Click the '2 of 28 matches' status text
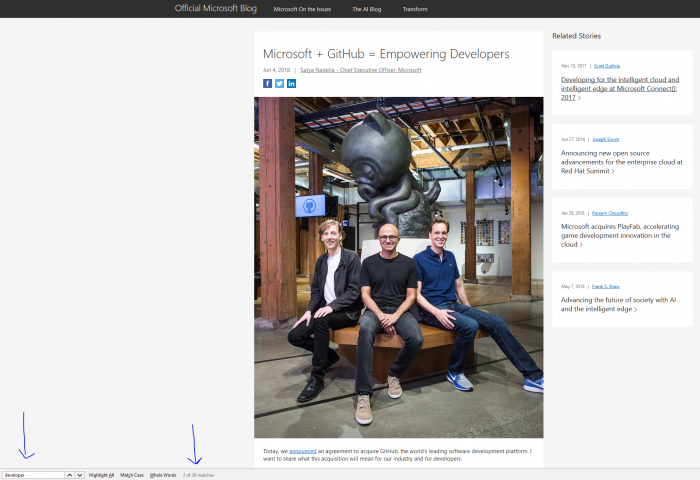700x480 pixels. click(198, 475)
